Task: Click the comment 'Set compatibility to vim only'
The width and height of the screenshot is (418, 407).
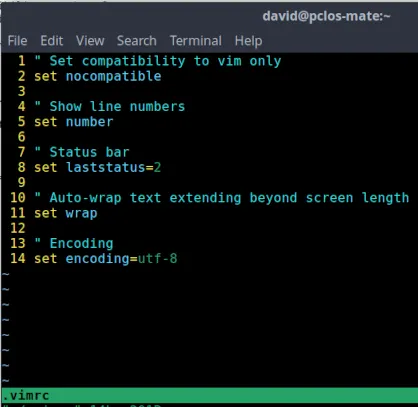Action: [158, 61]
